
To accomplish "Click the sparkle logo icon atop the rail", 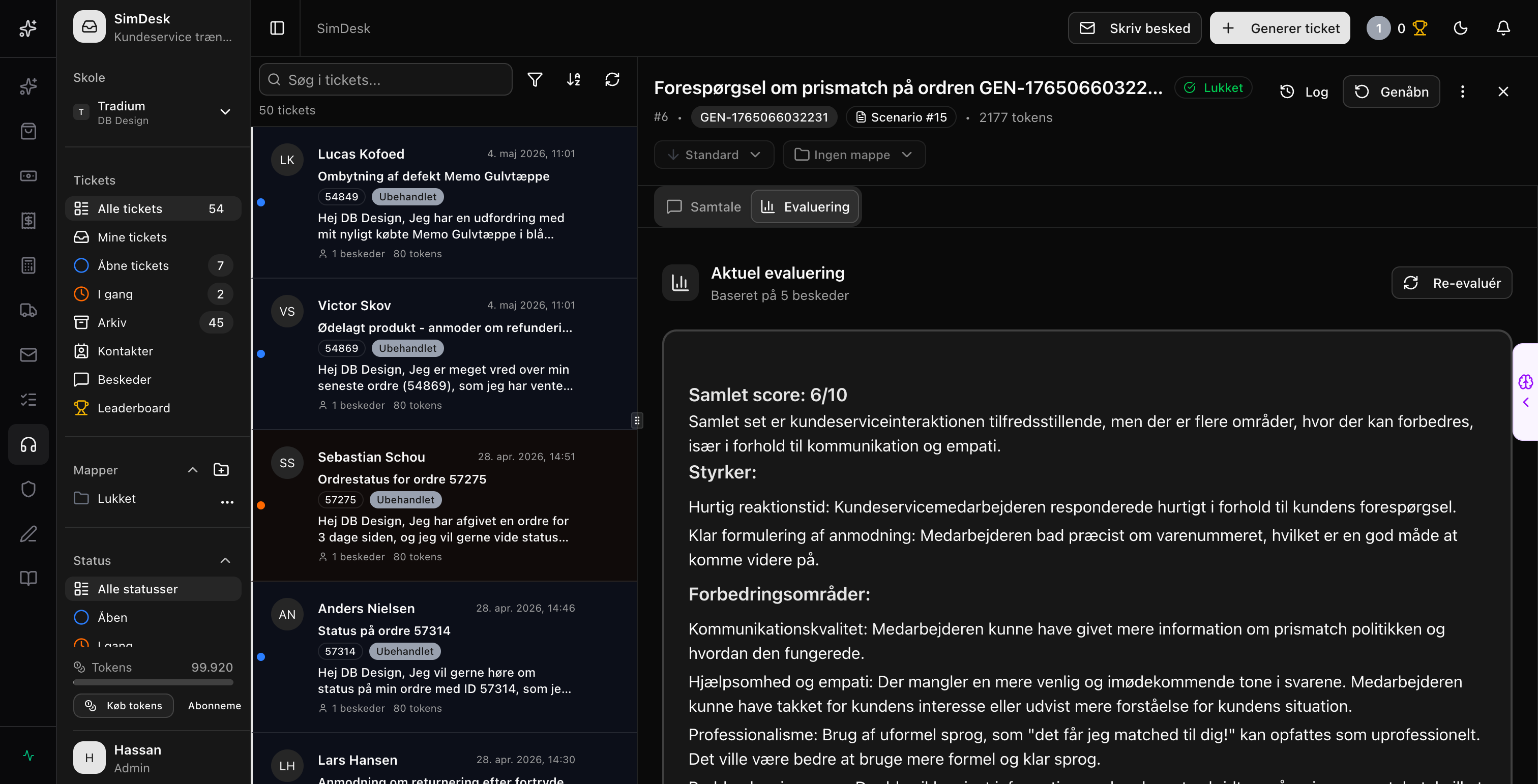I will pyautogui.click(x=28, y=28).
